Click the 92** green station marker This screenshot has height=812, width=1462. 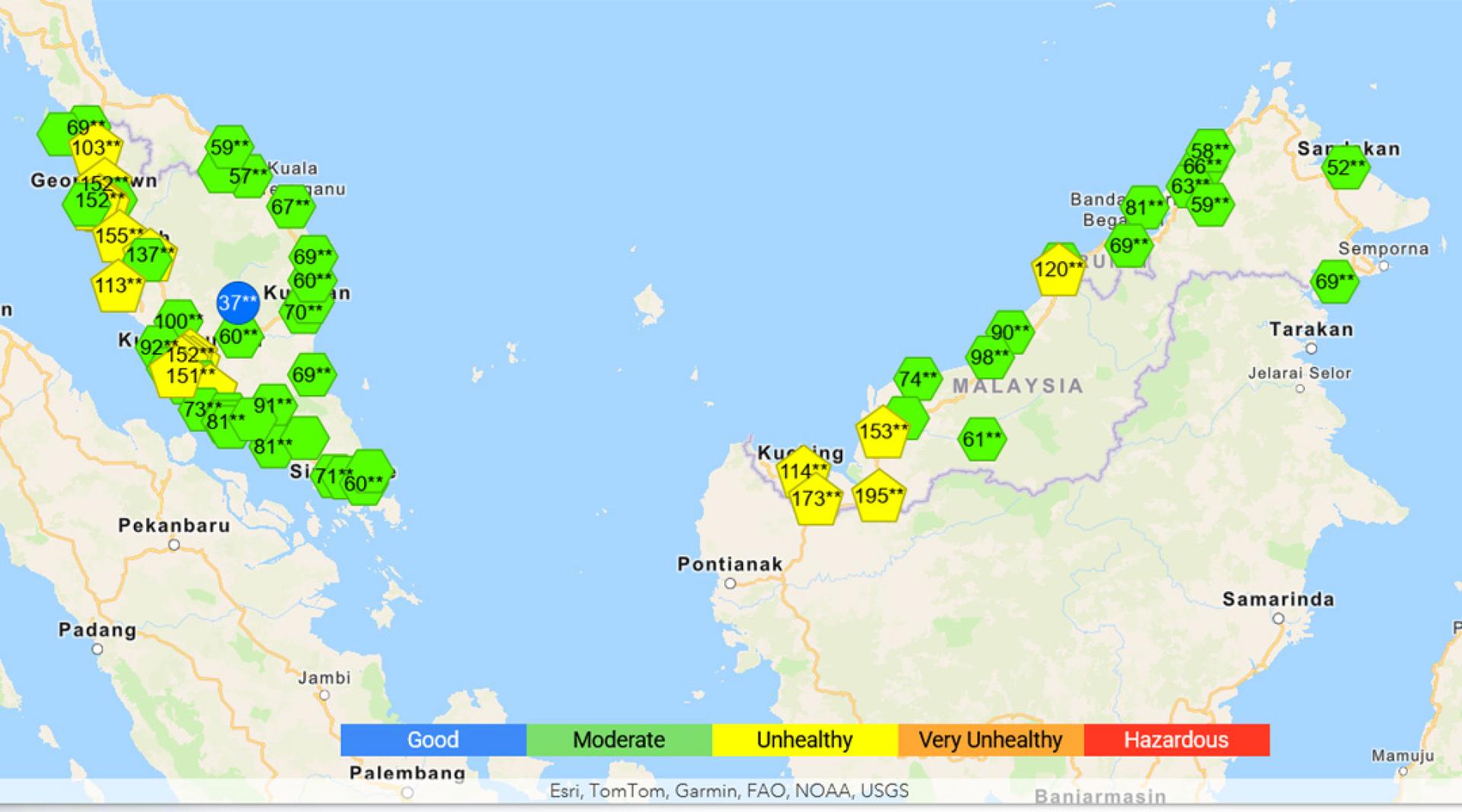(157, 348)
